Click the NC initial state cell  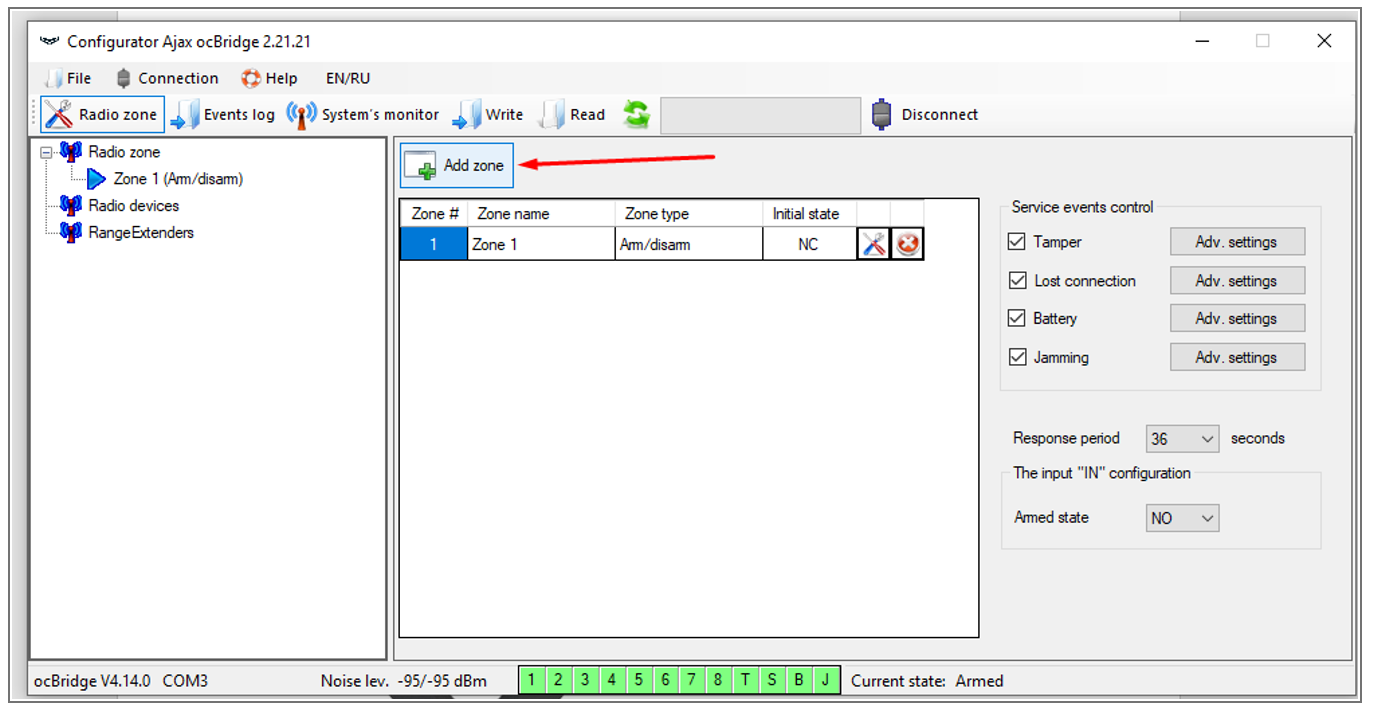pyautogui.click(x=809, y=244)
